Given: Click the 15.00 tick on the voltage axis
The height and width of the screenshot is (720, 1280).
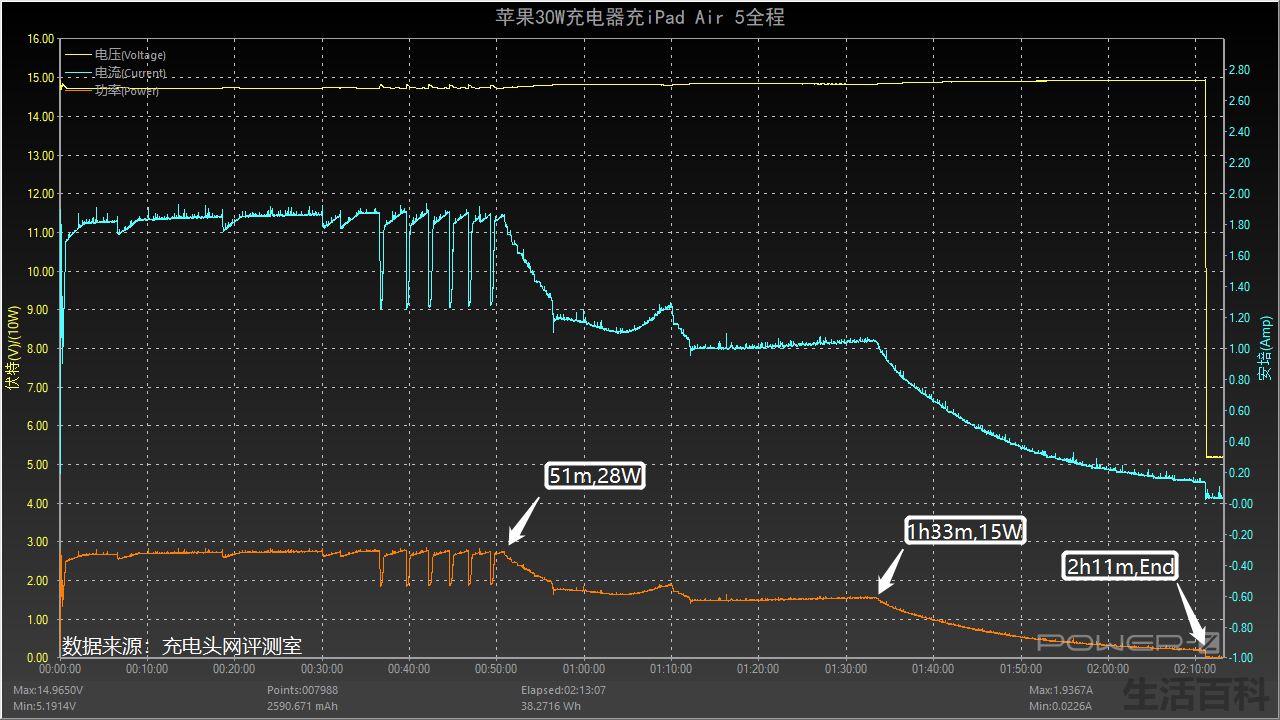Looking at the screenshot, I should (40, 78).
